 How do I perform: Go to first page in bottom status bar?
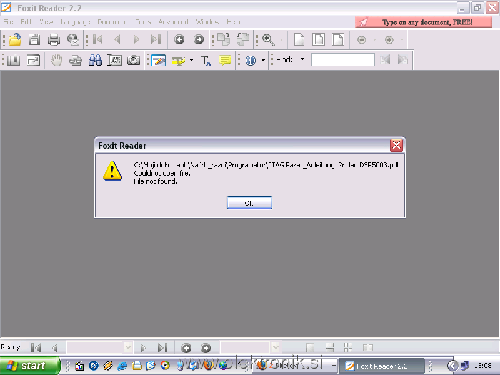pyautogui.click(x=36, y=348)
